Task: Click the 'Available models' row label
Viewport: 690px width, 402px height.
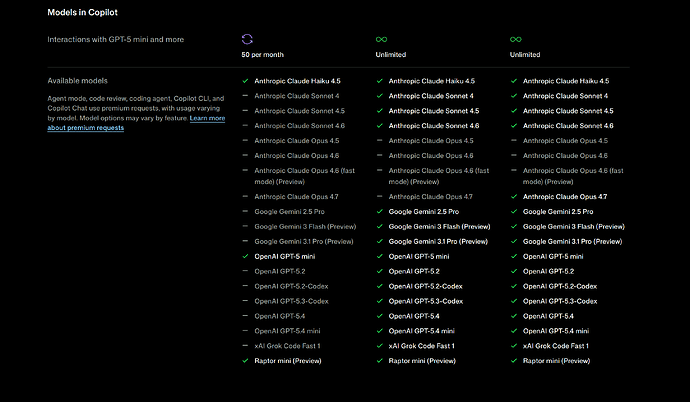Action: point(77,80)
